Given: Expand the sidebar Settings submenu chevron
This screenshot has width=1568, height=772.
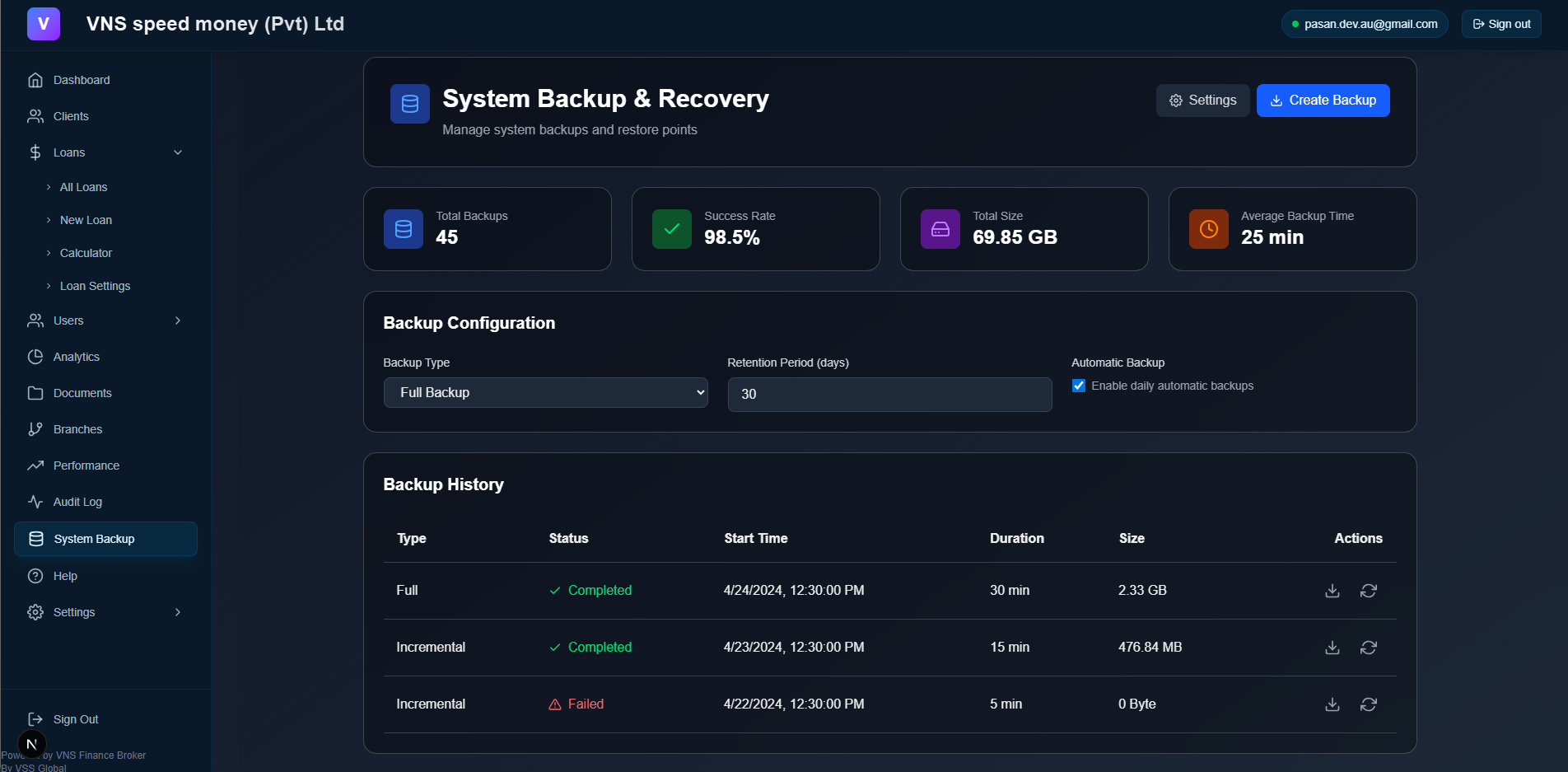Looking at the screenshot, I should tap(178, 612).
